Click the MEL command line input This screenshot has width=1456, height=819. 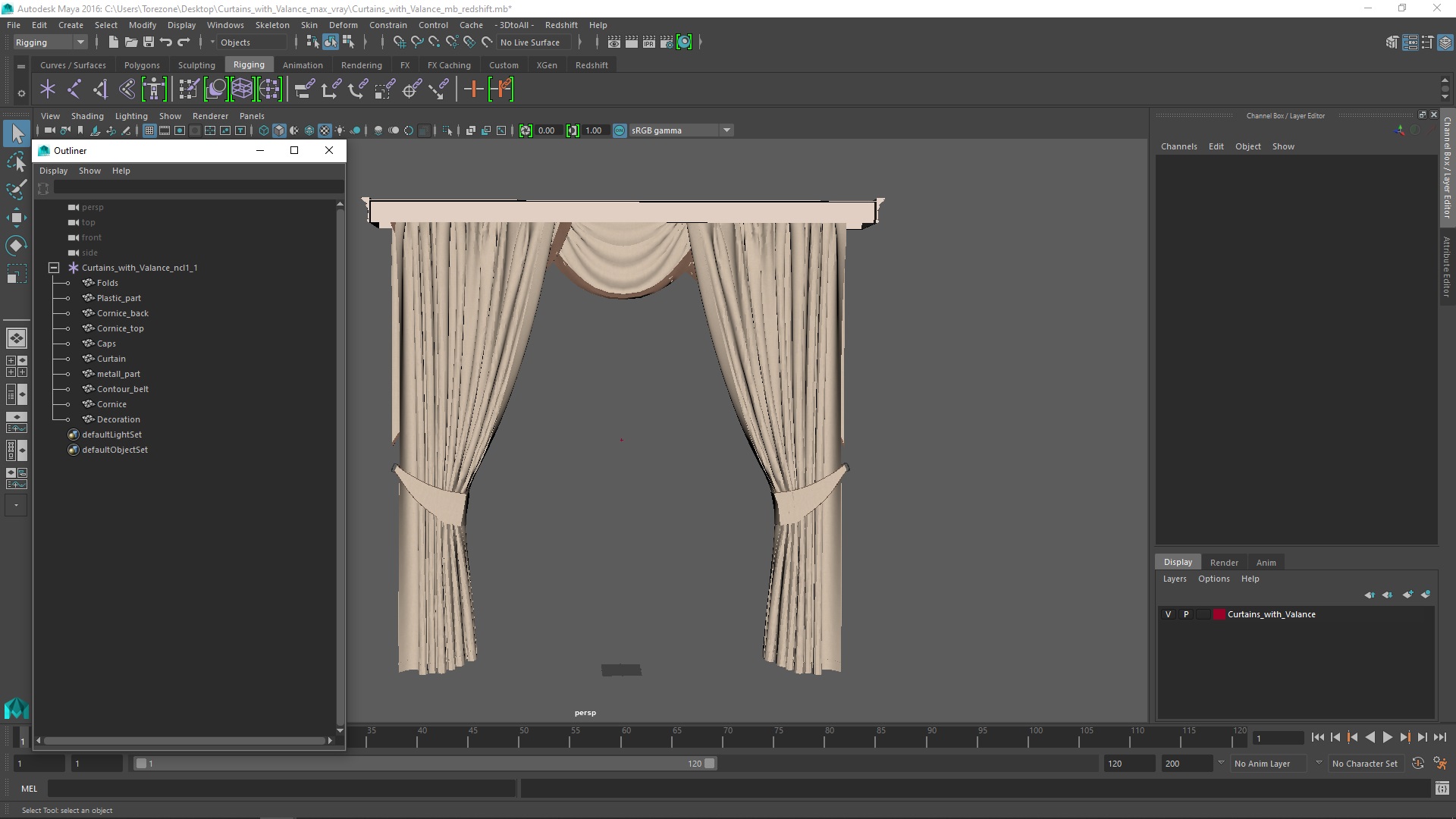tap(281, 789)
